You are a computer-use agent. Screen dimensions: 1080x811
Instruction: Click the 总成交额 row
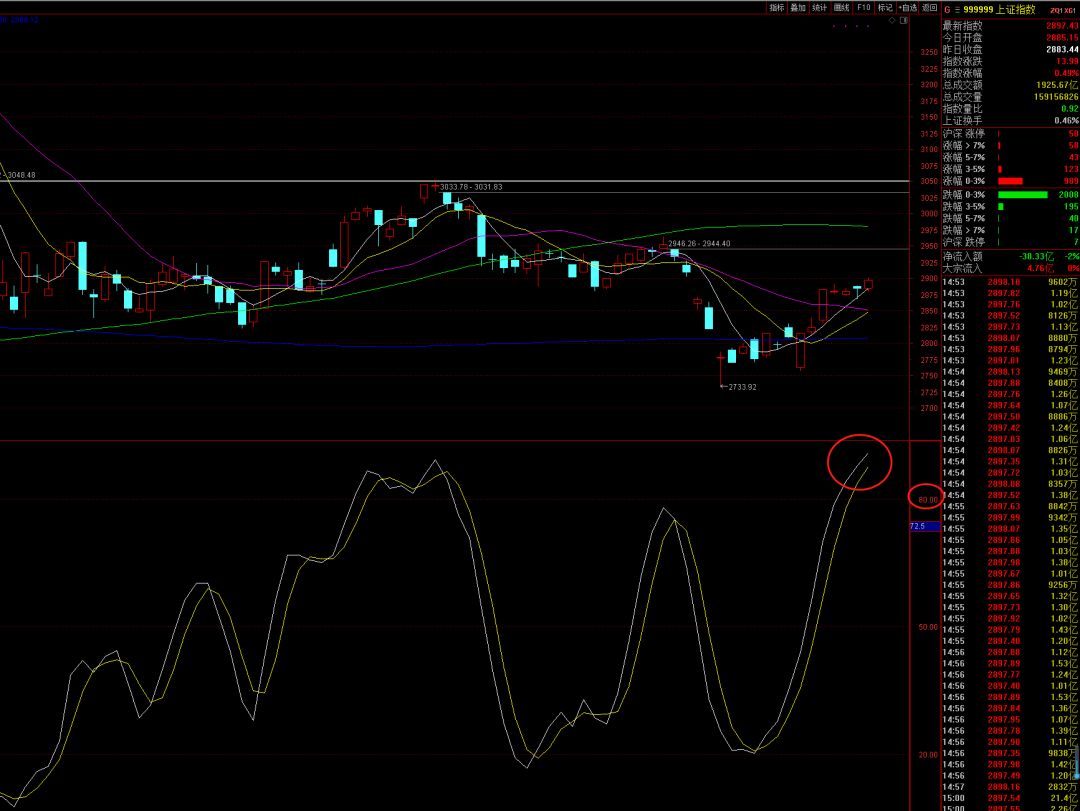[1010, 85]
